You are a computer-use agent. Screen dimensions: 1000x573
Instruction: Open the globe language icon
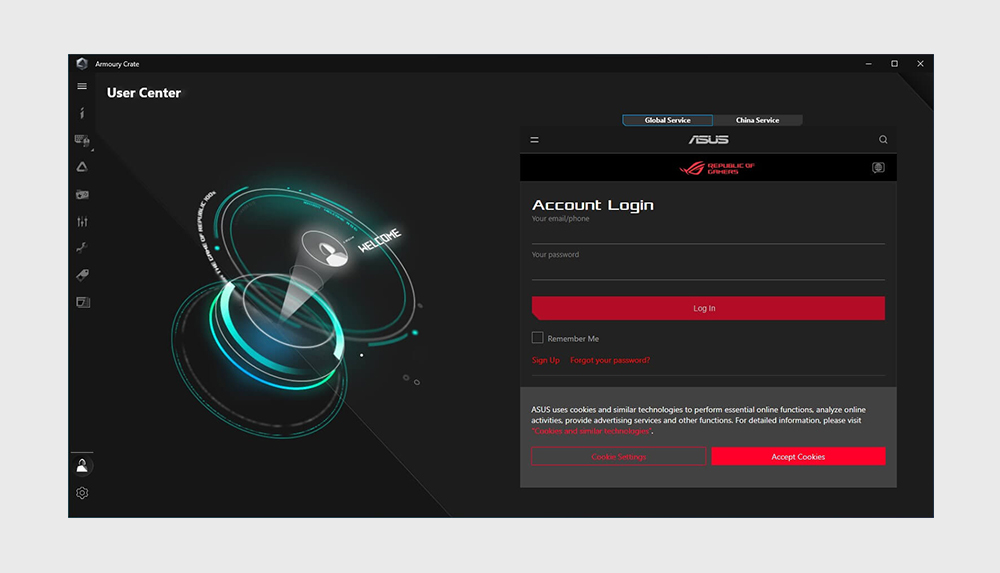(x=878, y=167)
